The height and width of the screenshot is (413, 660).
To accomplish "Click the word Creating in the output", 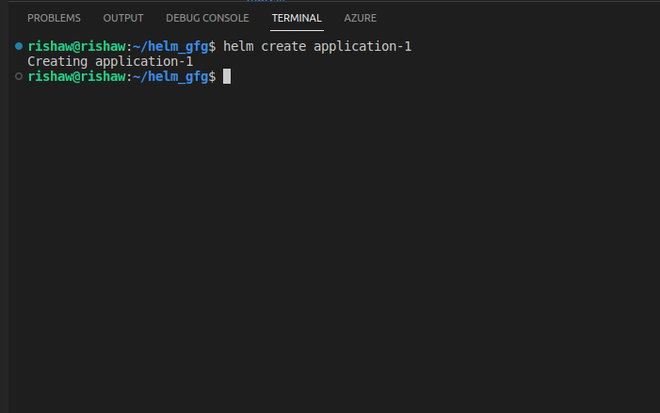I will tap(58, 61).
